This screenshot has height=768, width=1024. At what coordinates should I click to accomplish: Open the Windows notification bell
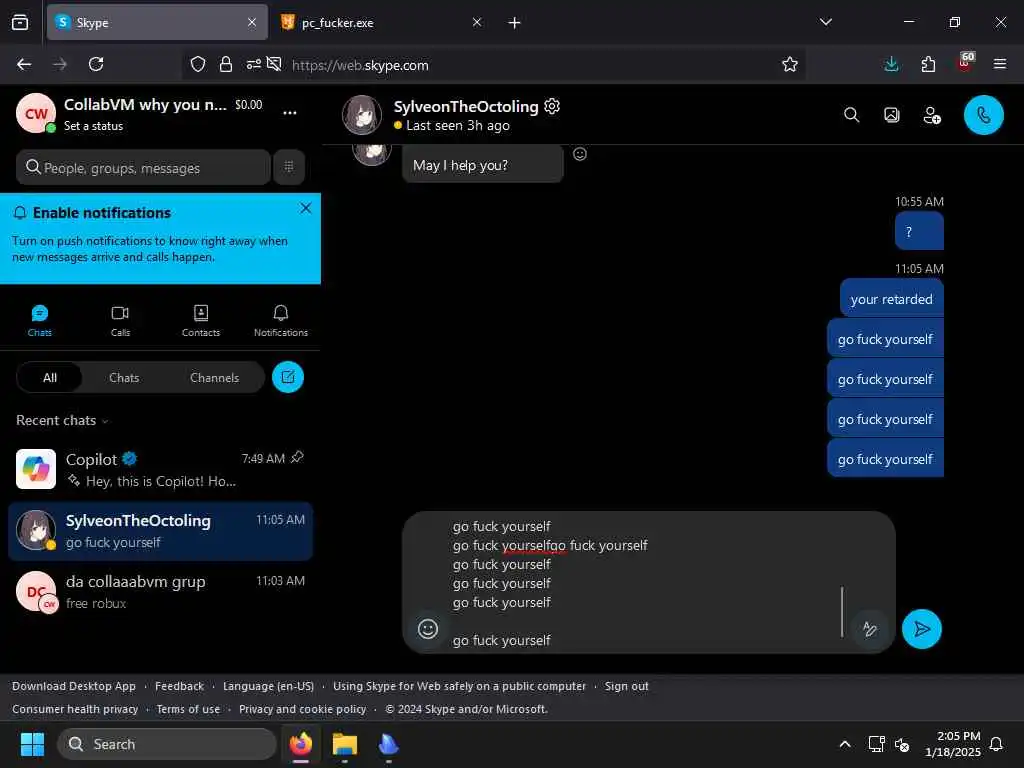[996, 744]
